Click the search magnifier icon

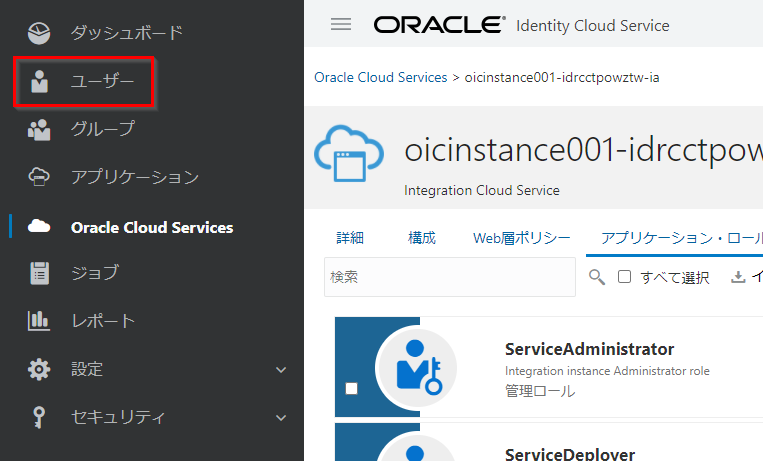tap(597, 277)
